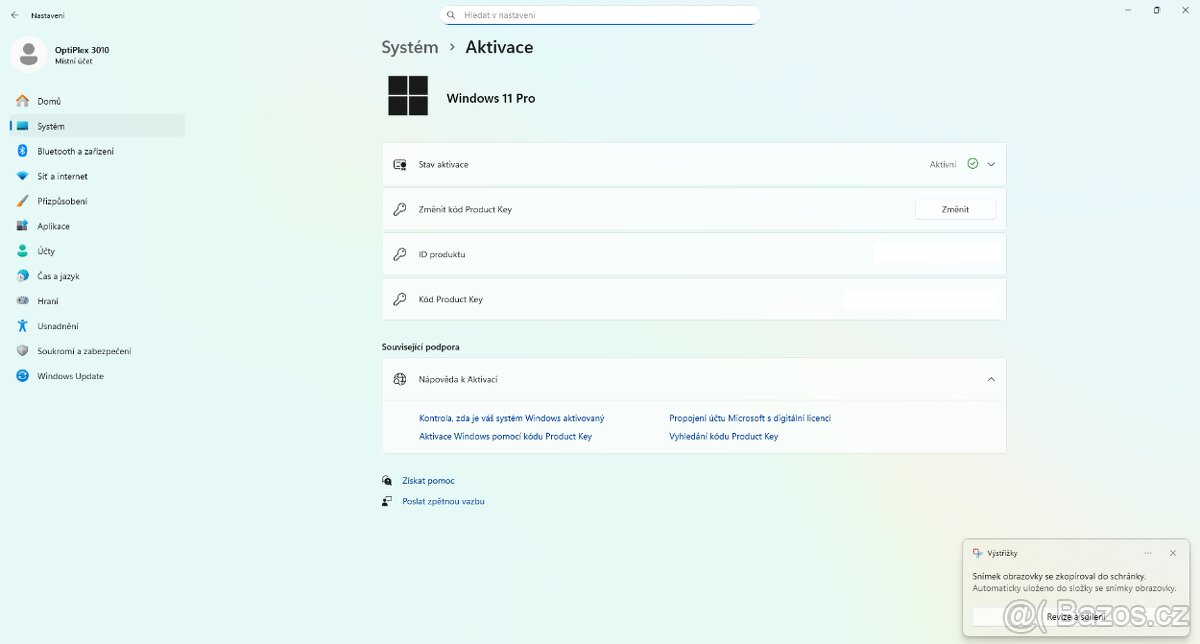Click the Windows Update sidebar icon
This screenshot has height=644, width=1200.
coord(22,376)
